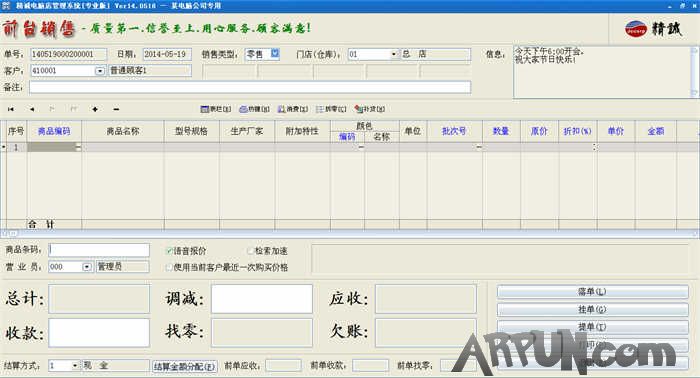Focus the 商品条码 barcode input field

pyautogui.click(x=99, y=250)
